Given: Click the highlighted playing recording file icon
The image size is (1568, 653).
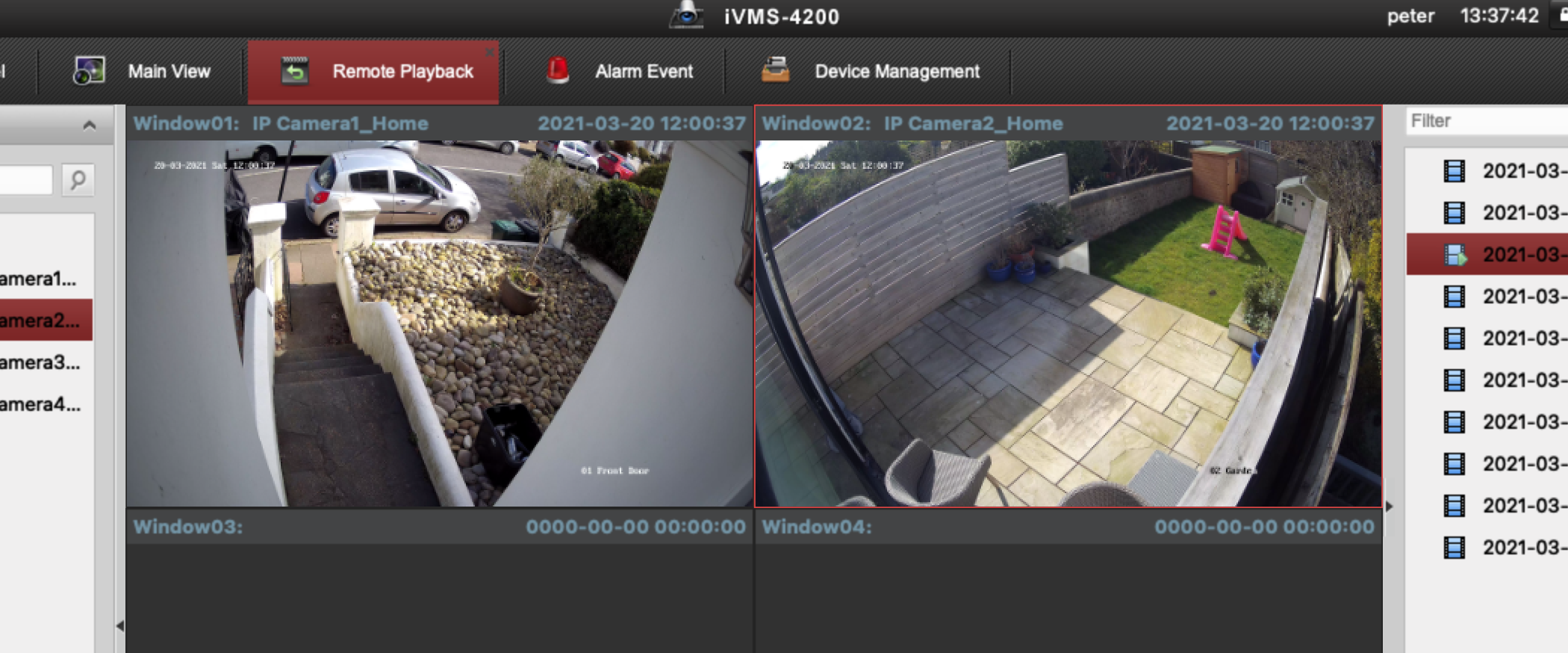Looking at the screenshot, I should point(1455,255).
